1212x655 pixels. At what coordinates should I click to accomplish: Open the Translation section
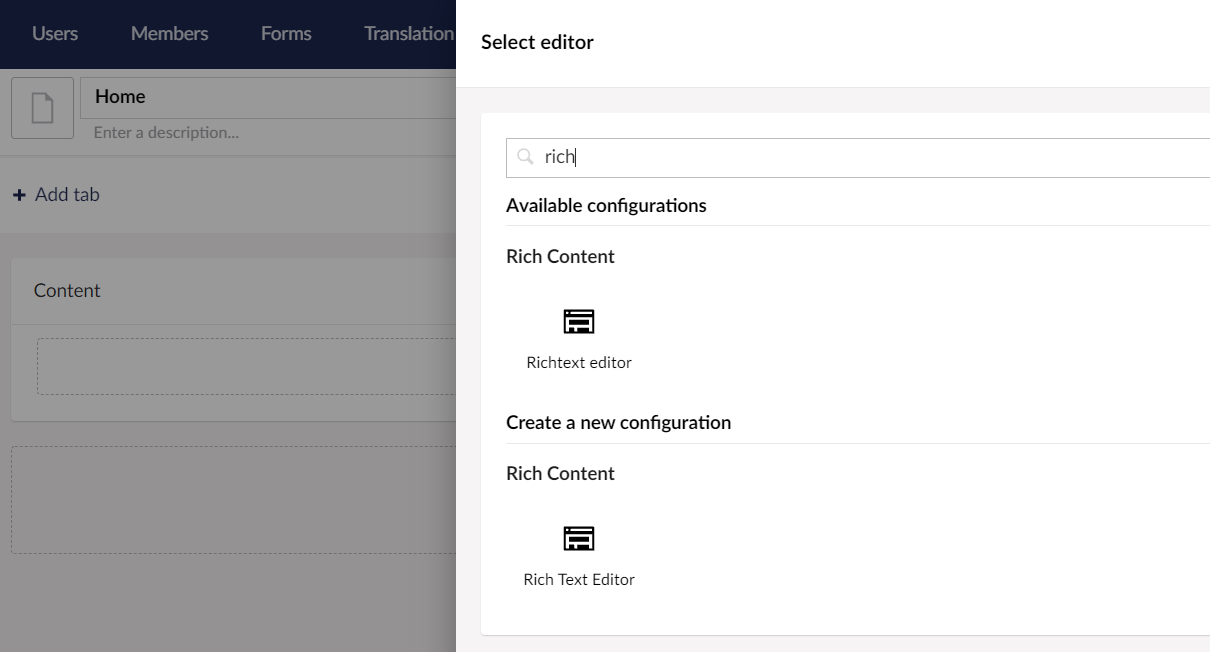point(408,33)
